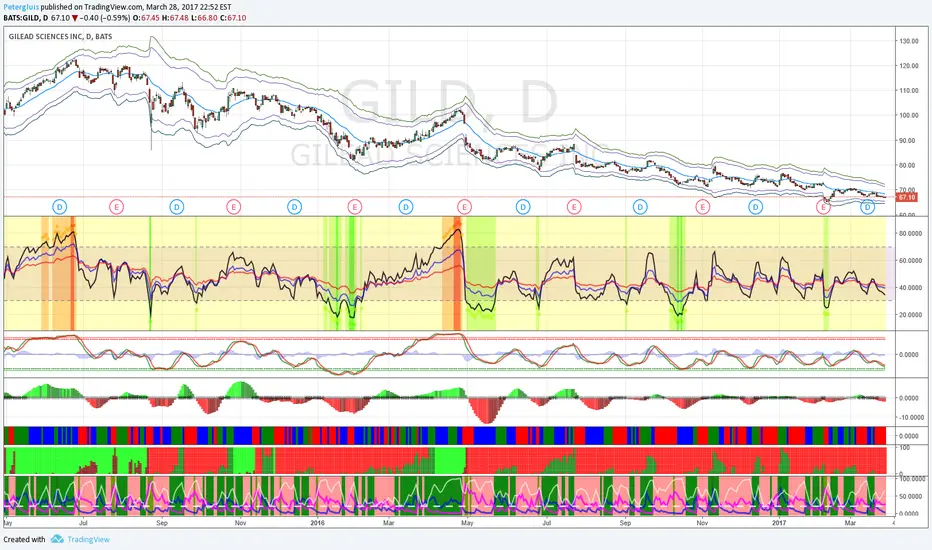Click the May label before Jul on time axis
This screenshot has height=550, width=932.
point(8,523)
